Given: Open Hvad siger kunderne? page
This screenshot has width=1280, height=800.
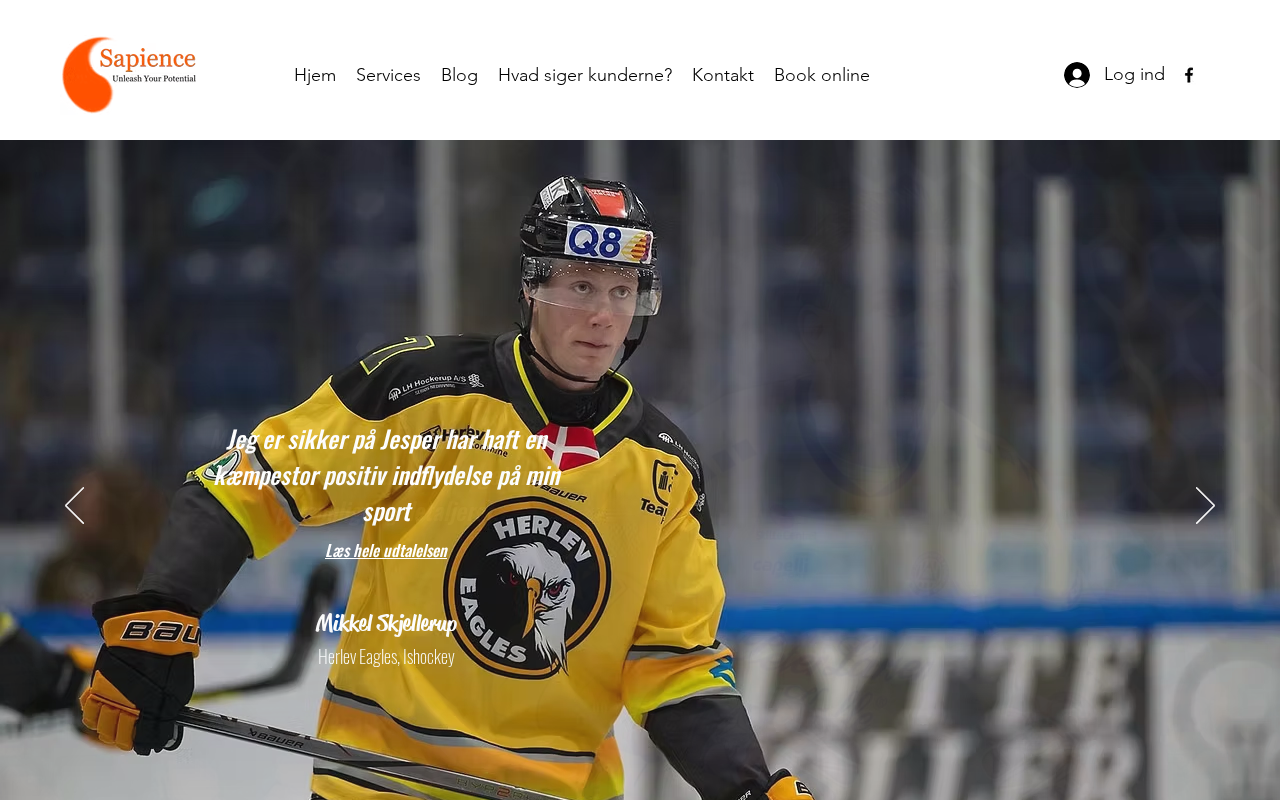Looking at the screenshot, I should pos(585,75).
